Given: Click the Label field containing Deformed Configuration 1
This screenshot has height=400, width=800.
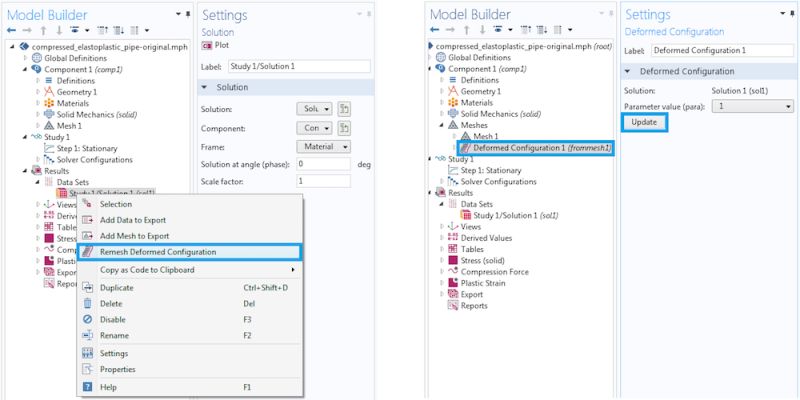Looking at the screenshot, I should (x=723, y=51).
